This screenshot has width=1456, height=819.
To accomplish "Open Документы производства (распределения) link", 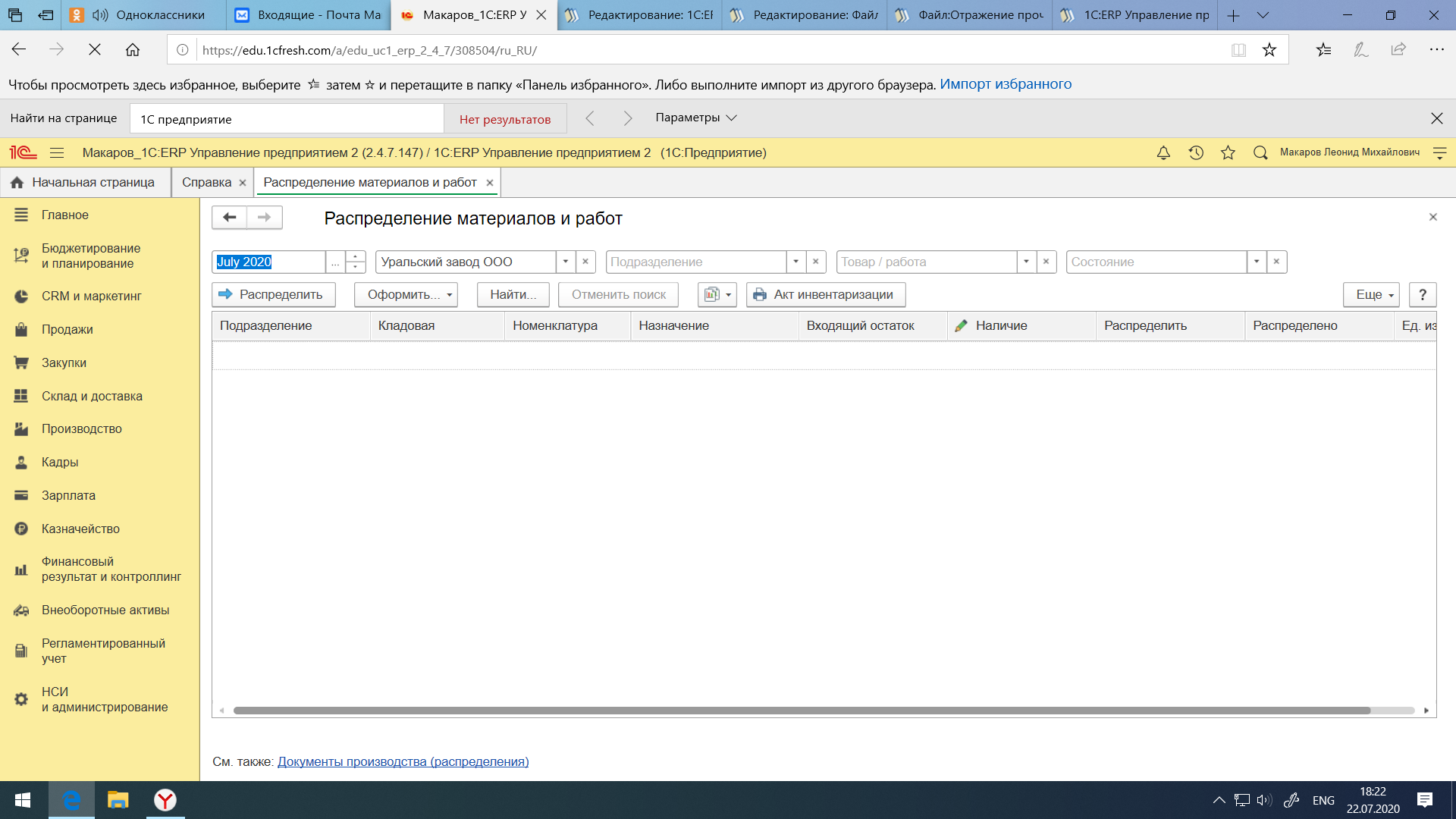I will click(403, 761).
